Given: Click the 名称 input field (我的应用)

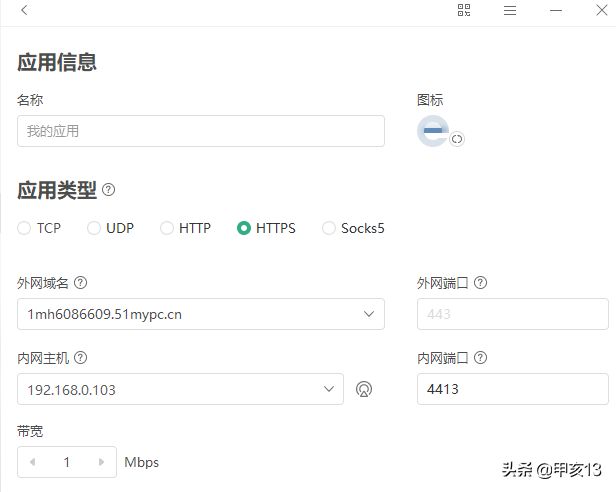Looking at the screenshot, I should [201, 131].
